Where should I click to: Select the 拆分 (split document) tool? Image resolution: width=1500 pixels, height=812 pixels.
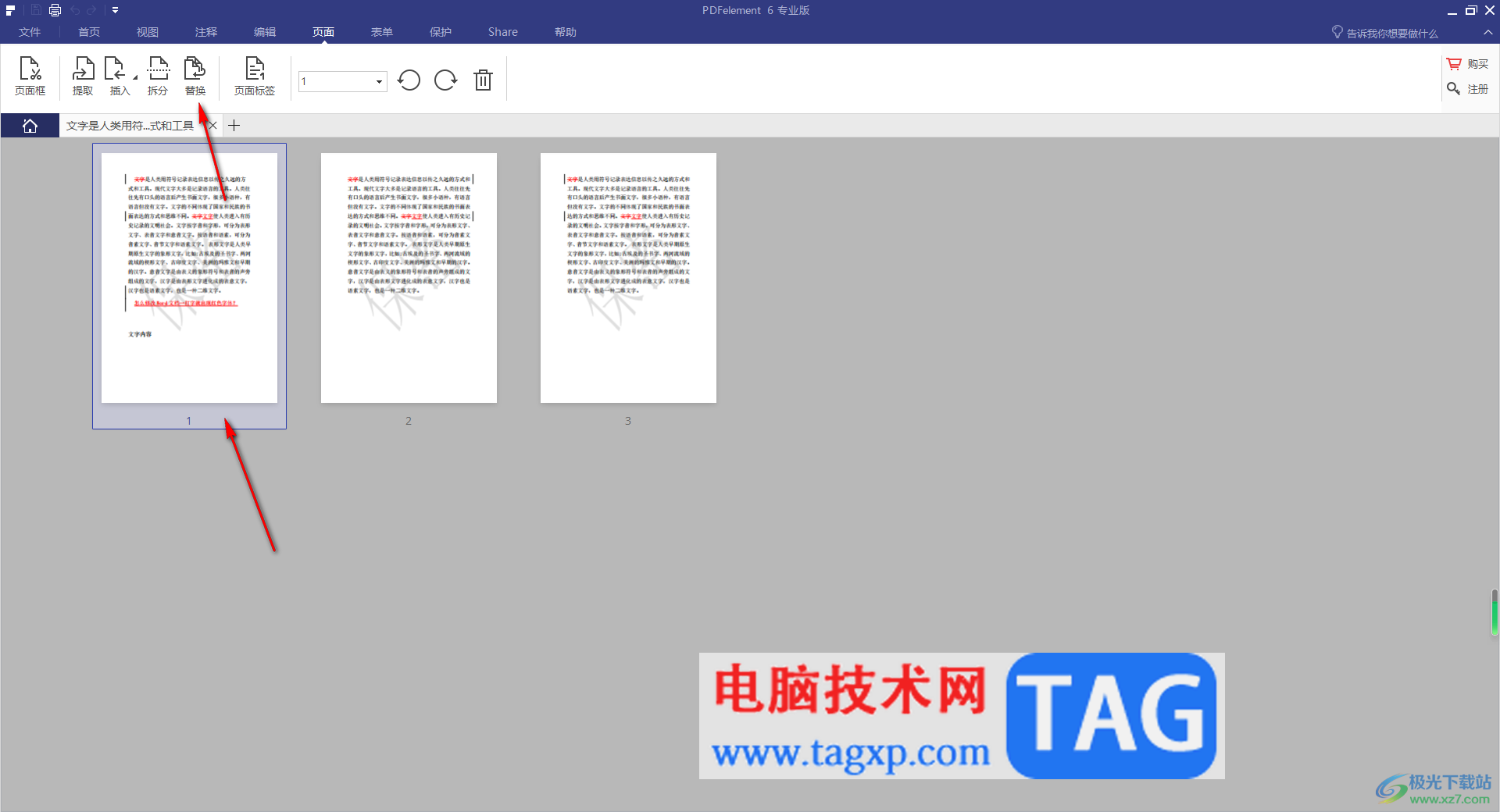[x=158, y=77]
